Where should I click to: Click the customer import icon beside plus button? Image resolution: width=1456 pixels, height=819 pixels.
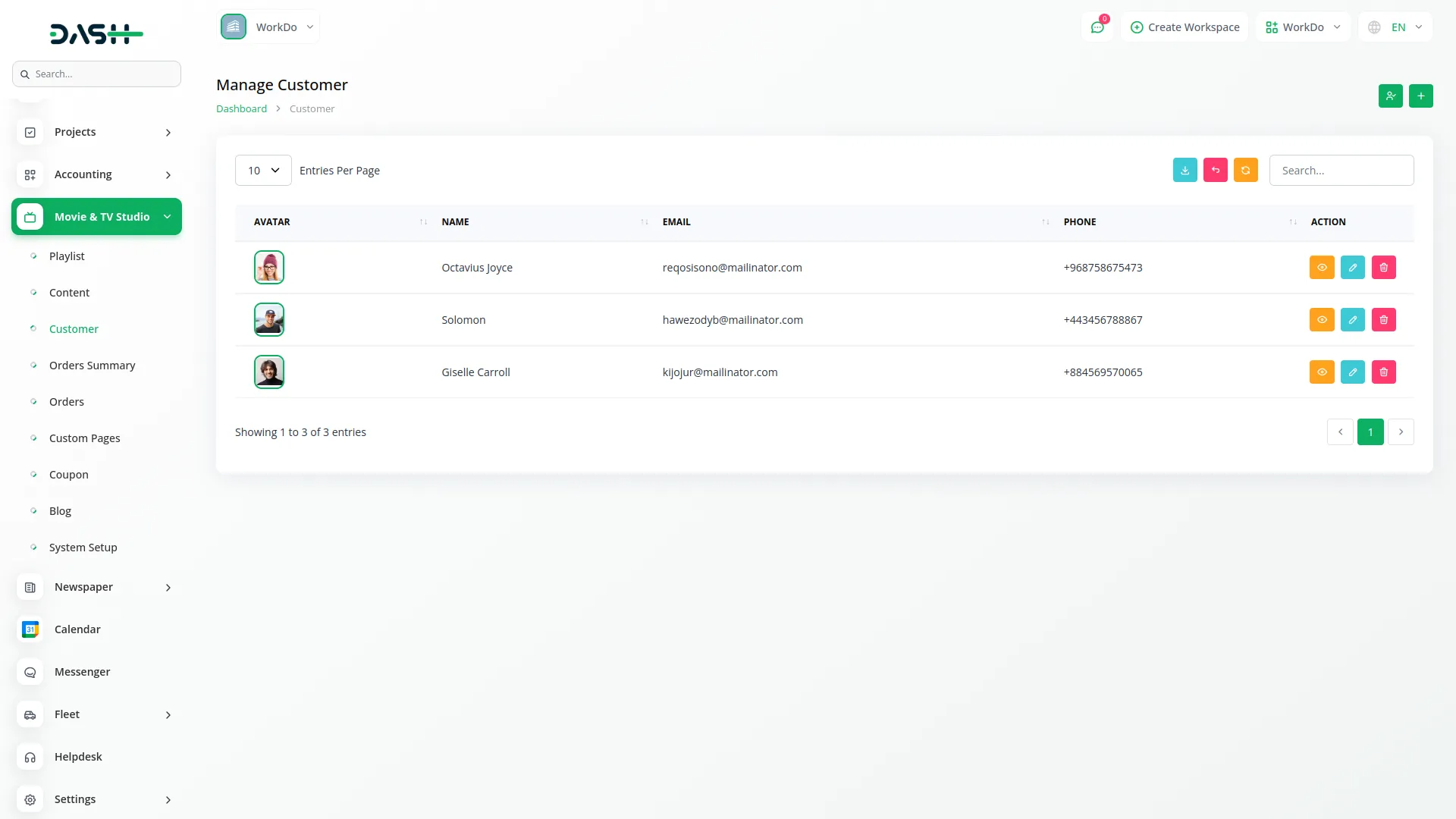(x=1390, y=96)
